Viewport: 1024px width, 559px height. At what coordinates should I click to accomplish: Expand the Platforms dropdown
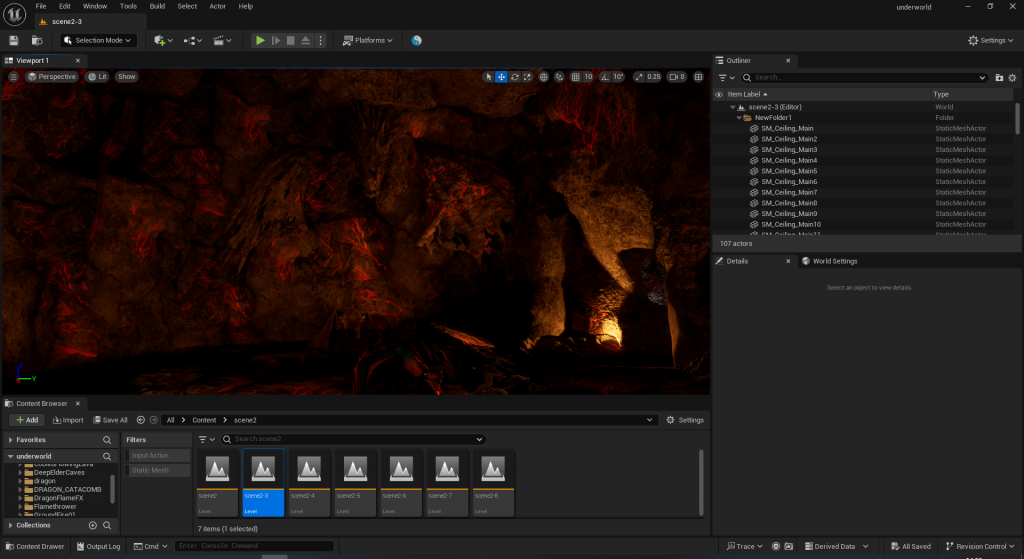coord(368,40)
